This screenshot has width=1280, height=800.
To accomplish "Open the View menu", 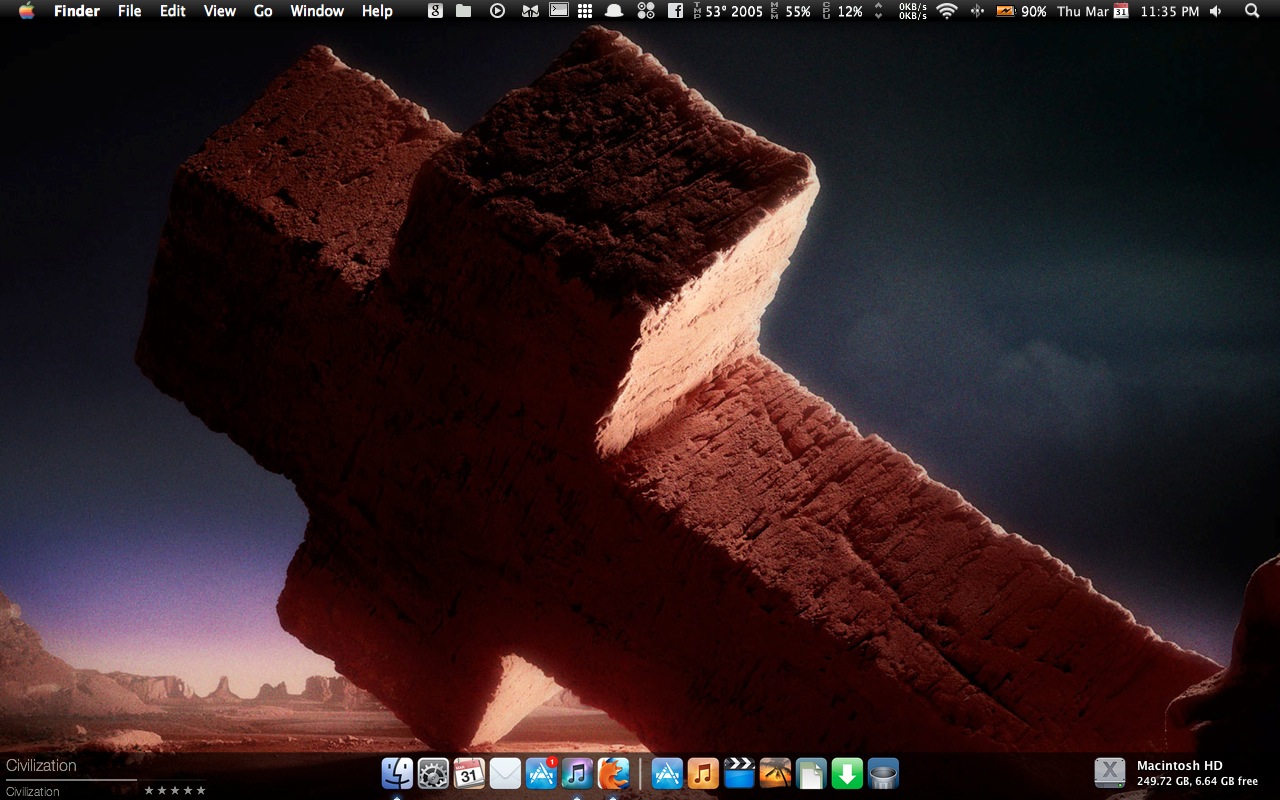I will [220, 11].
